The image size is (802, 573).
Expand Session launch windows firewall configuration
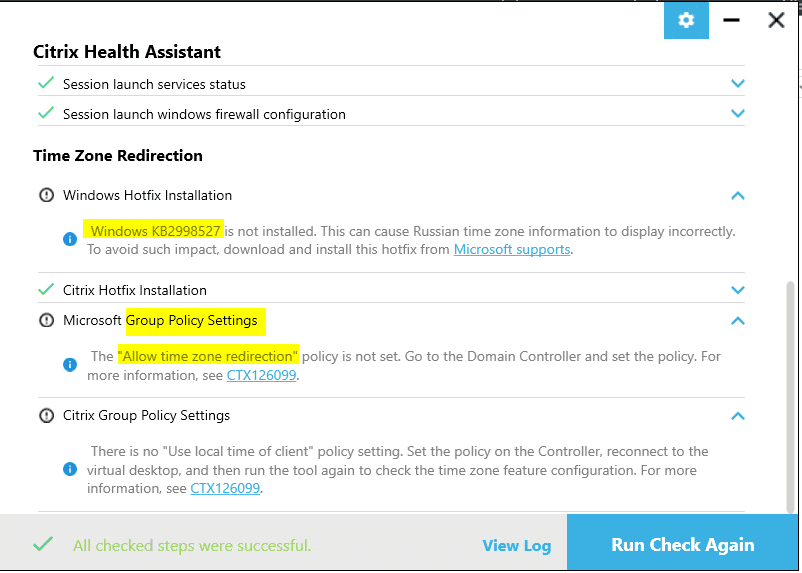tap(738, 114)
